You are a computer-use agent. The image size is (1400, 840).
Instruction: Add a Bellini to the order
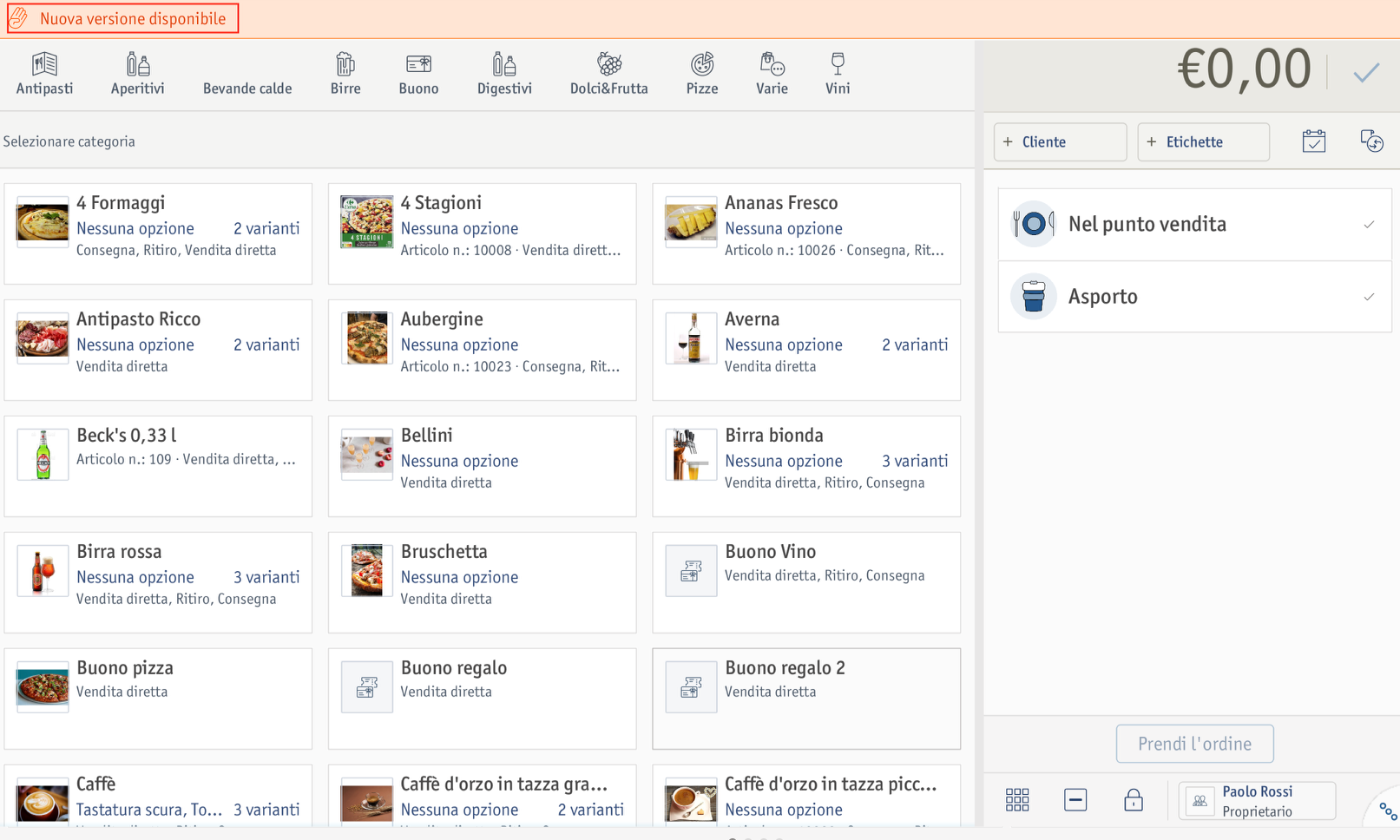482,466
